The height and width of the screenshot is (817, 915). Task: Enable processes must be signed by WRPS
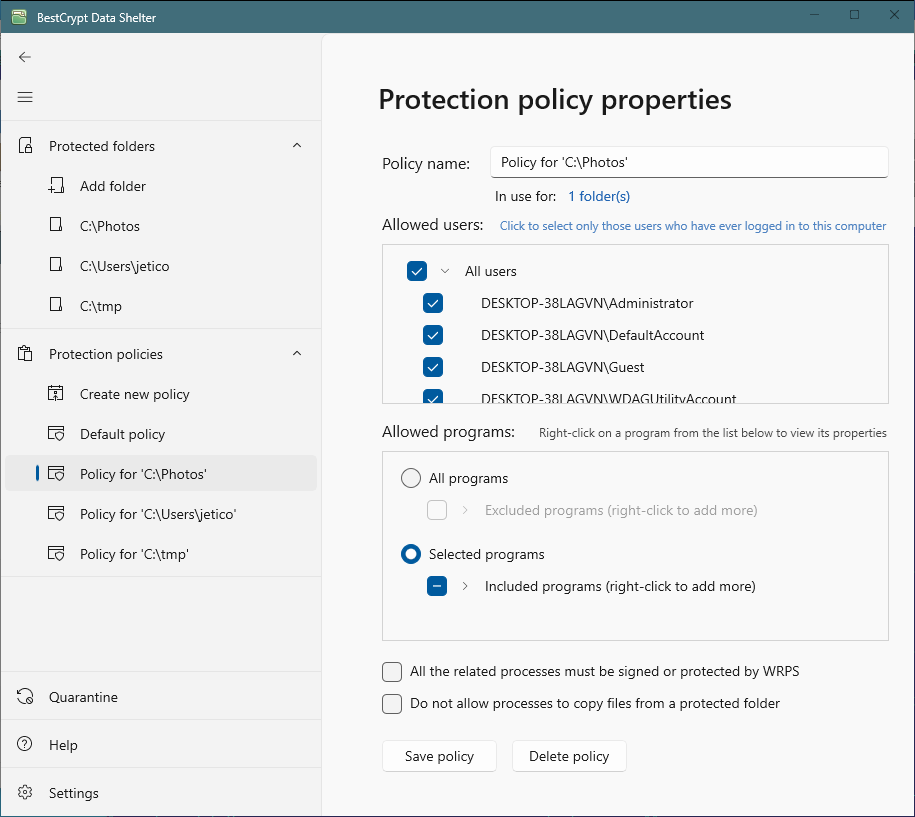coord(392,672)
